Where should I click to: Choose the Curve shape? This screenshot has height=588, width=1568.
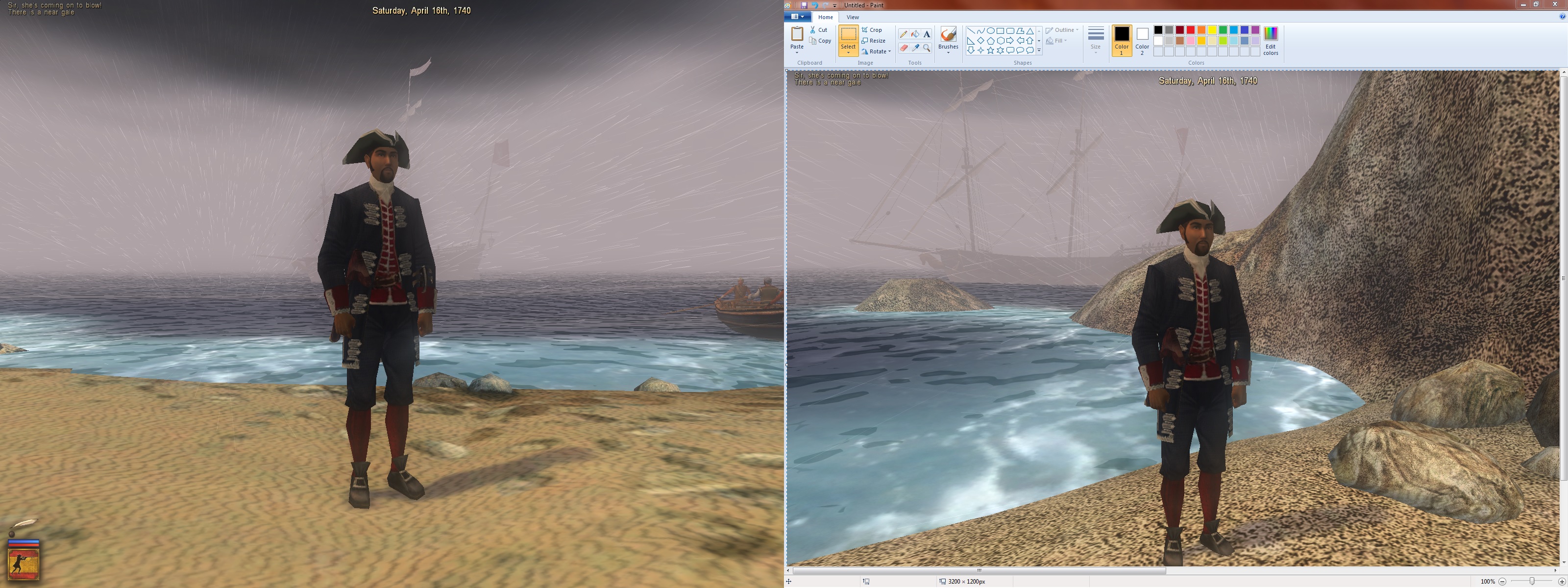coord(980,30)
